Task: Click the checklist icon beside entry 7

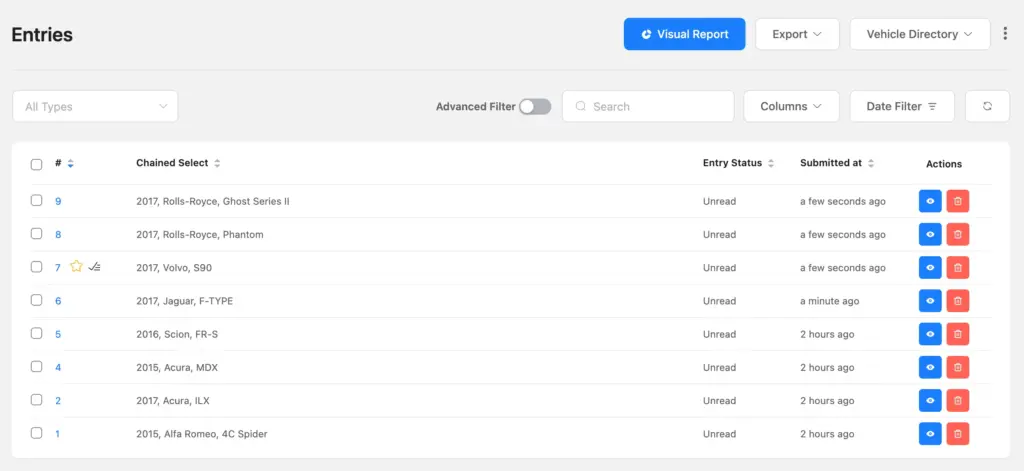Action: pos(94,267)
